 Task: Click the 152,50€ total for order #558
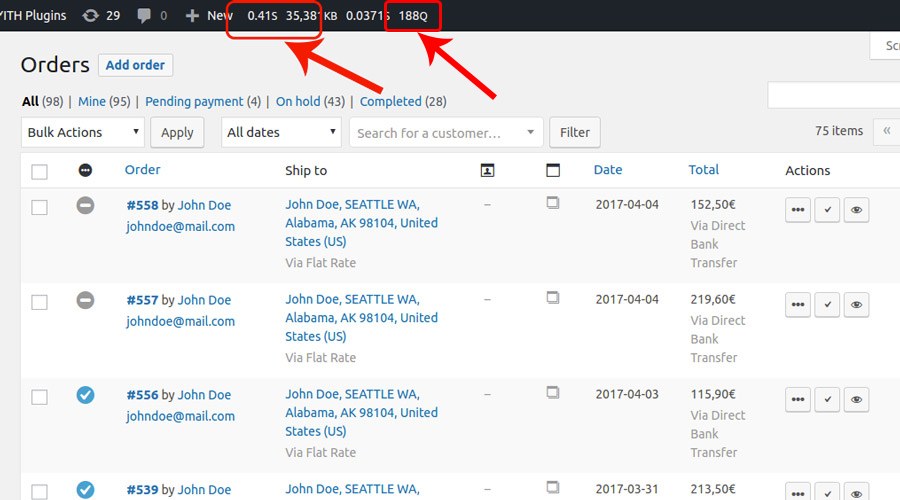click(713, 205)
